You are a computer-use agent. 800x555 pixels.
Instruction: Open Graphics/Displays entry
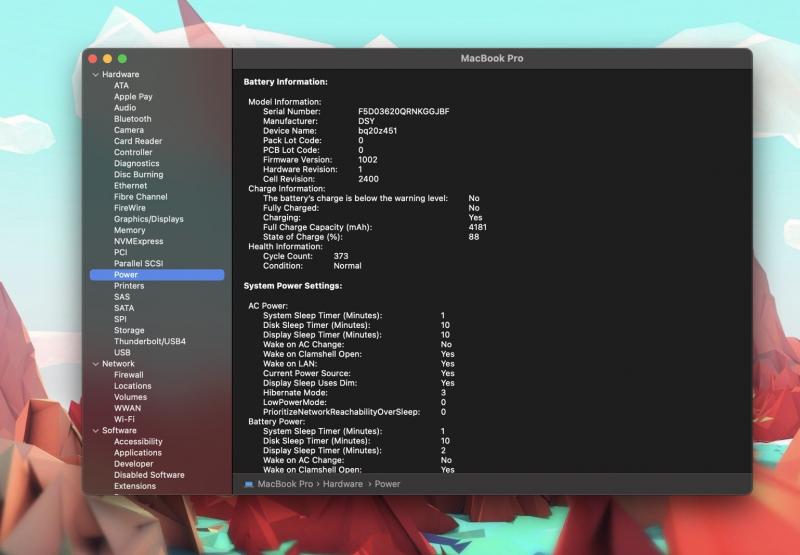148,219
